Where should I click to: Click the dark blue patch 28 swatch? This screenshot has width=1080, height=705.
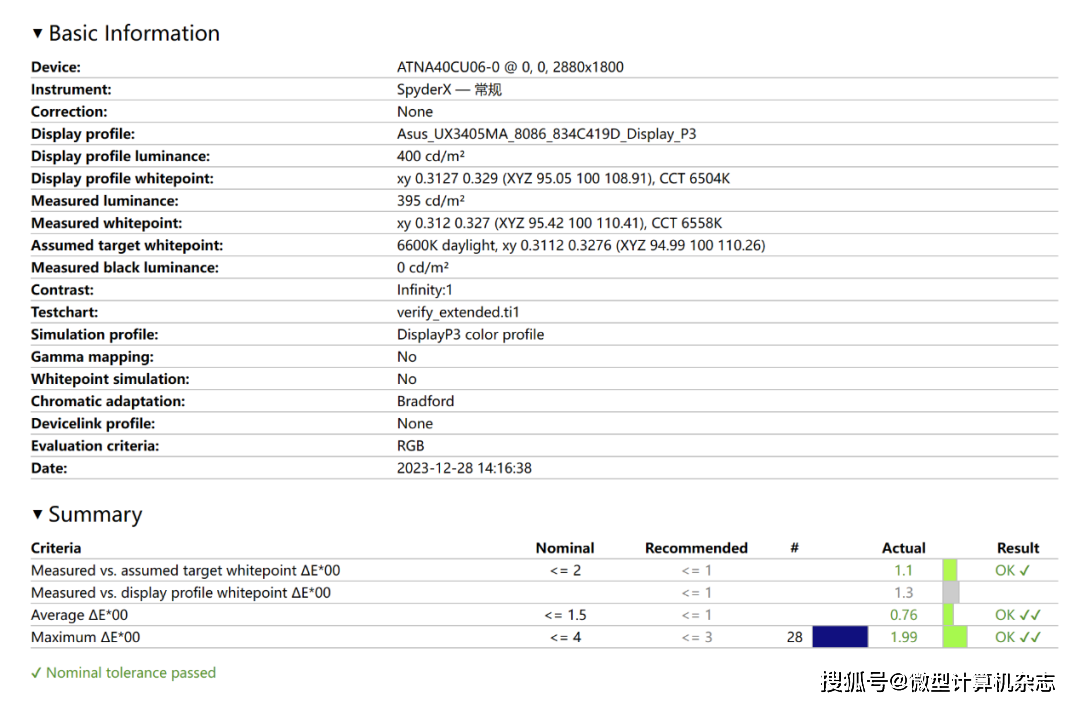tap(839, 637)
